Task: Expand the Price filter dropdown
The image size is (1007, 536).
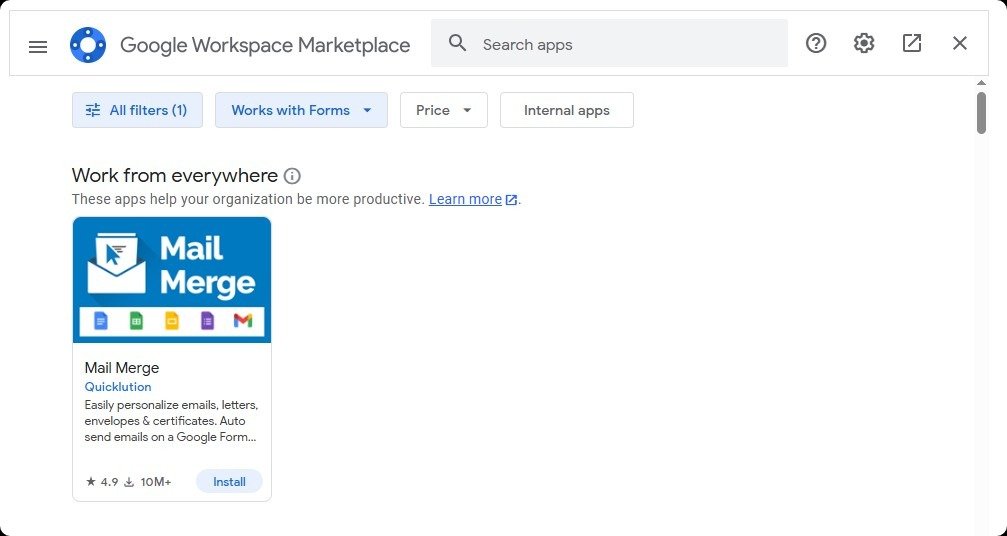Action: click(x=443, y=110)
